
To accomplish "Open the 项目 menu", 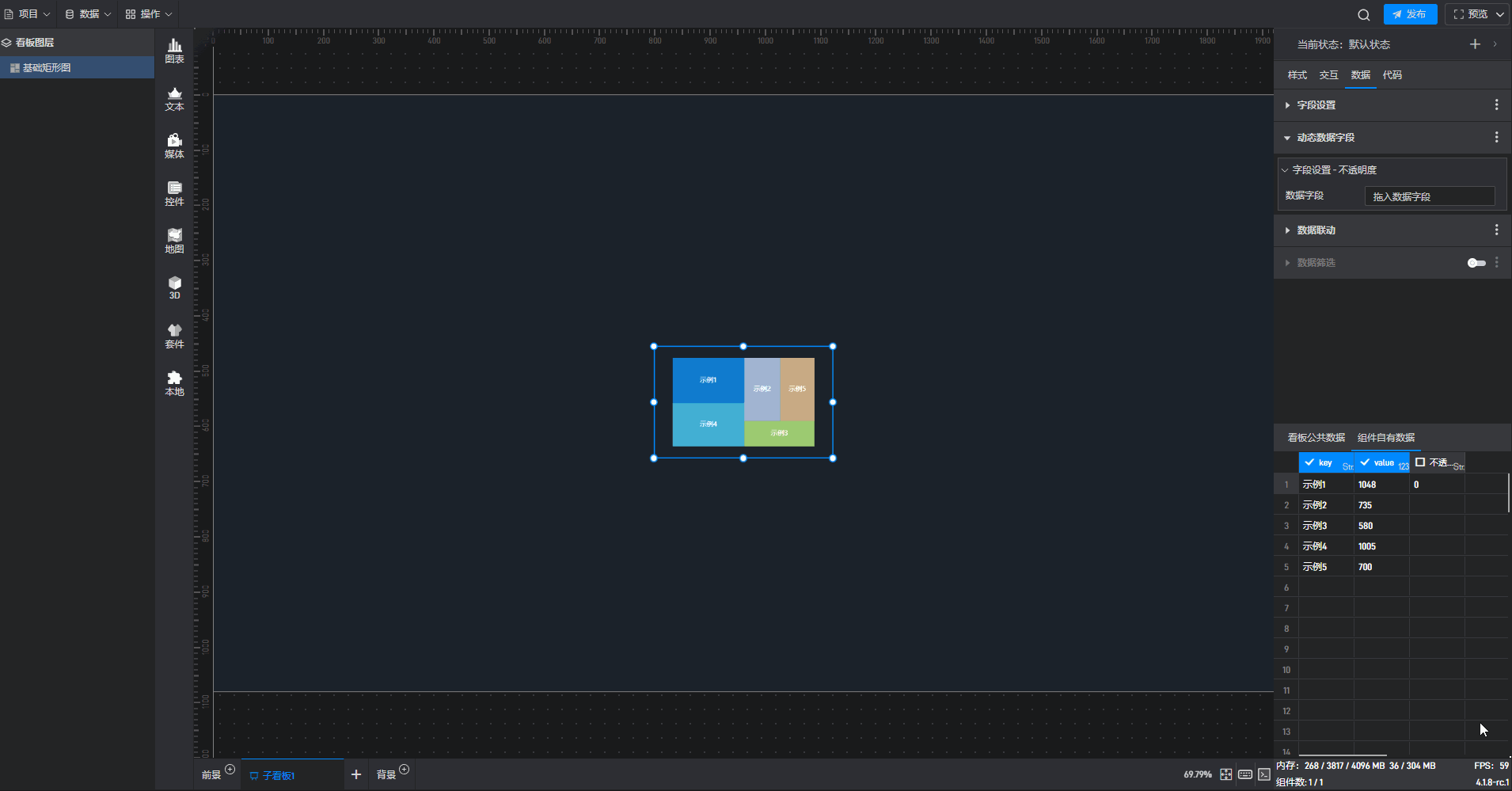I will point(28,14).
